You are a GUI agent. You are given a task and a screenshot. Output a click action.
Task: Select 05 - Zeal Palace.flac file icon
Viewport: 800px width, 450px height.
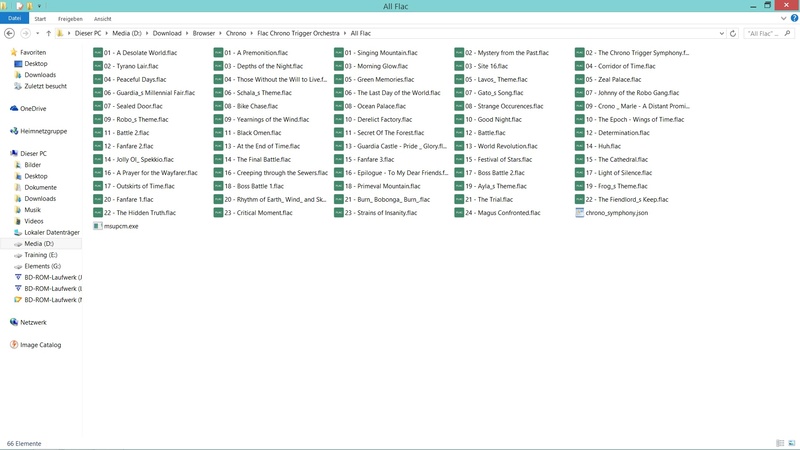point(580,79)
